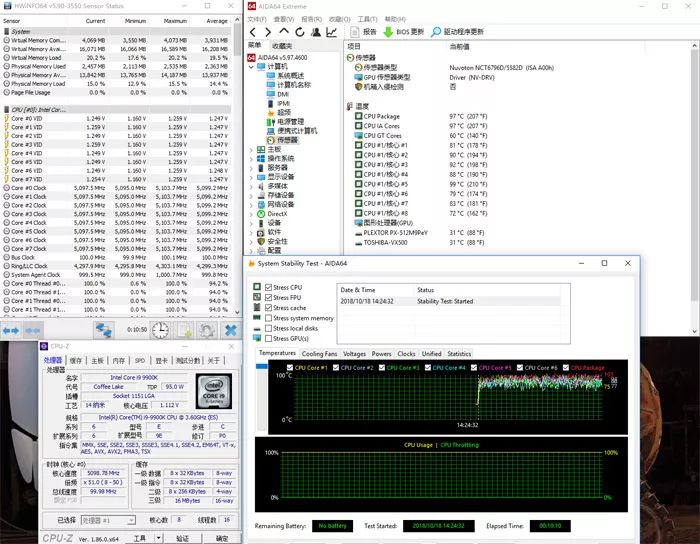
Task: Select AIDA64 v5.97.4600 root node
Action: pos(277,58)
